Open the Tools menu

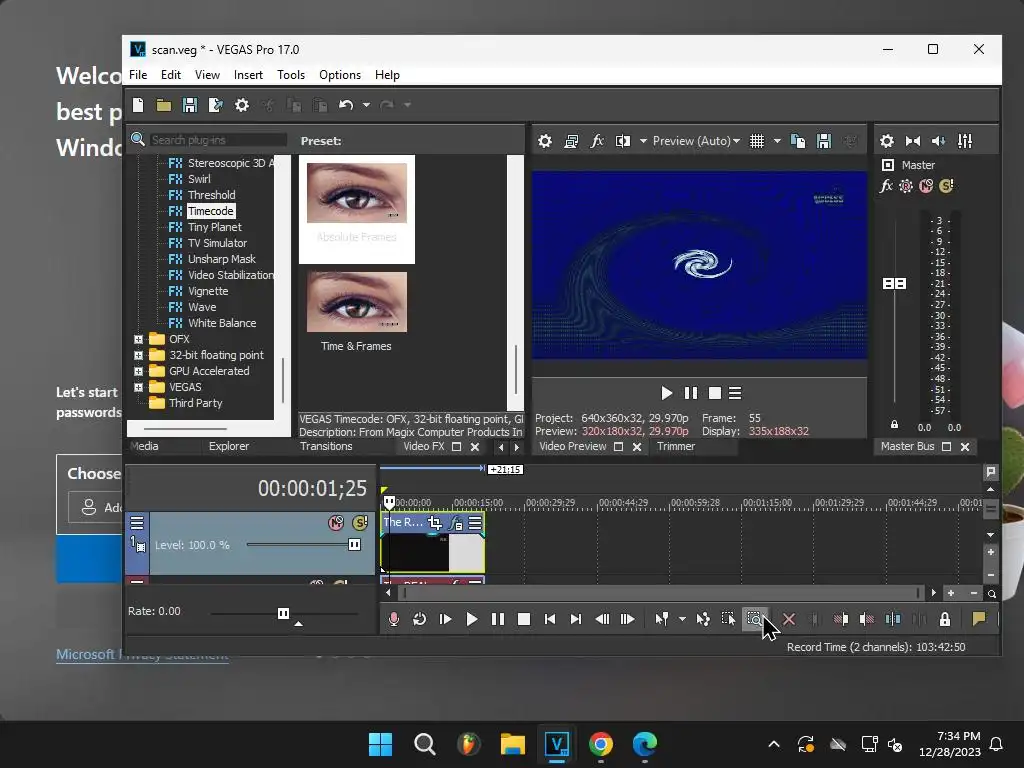click(x=291, y=75)
